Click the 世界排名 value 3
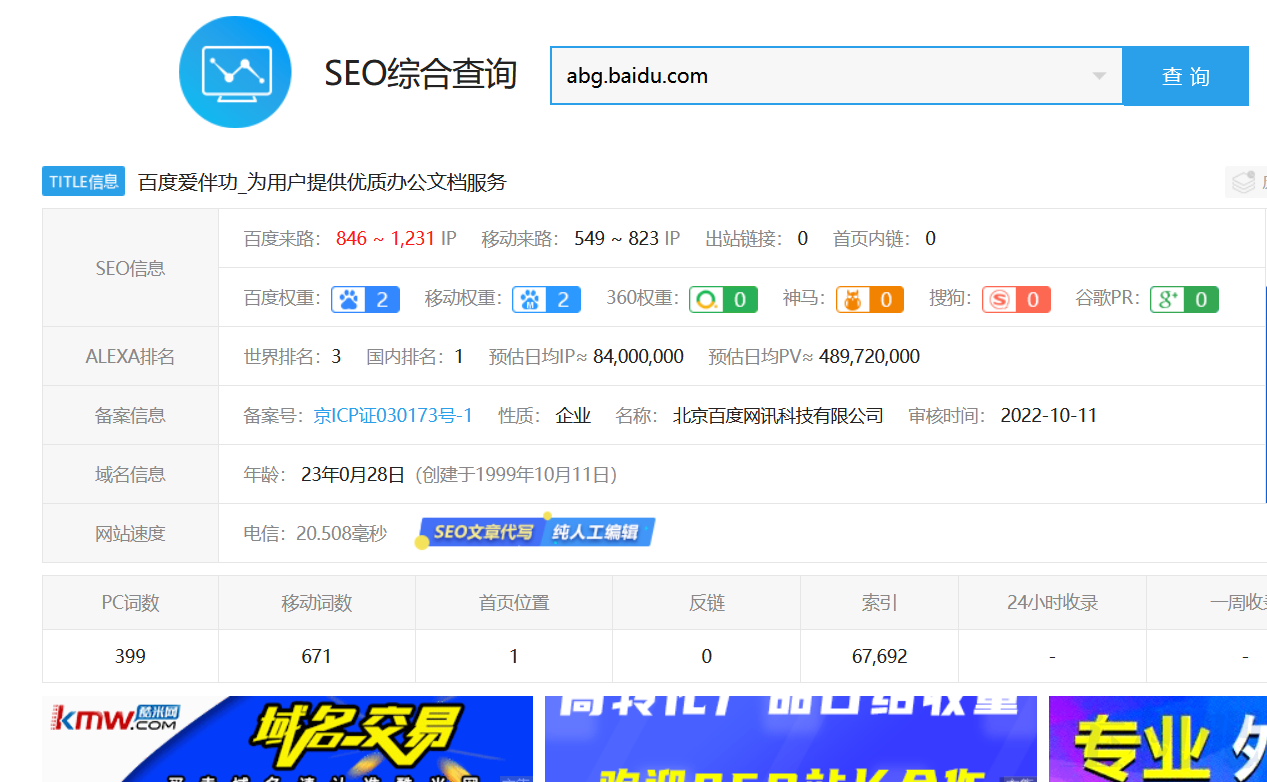The height and width of the screenshot is (782, 1267). pos(336,356)
